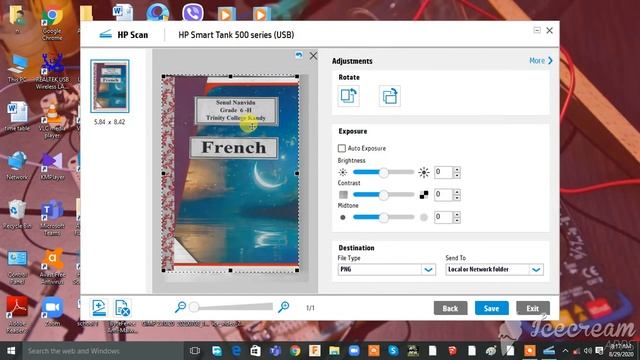Open Skype from the taskbar

tap(393, 351)
